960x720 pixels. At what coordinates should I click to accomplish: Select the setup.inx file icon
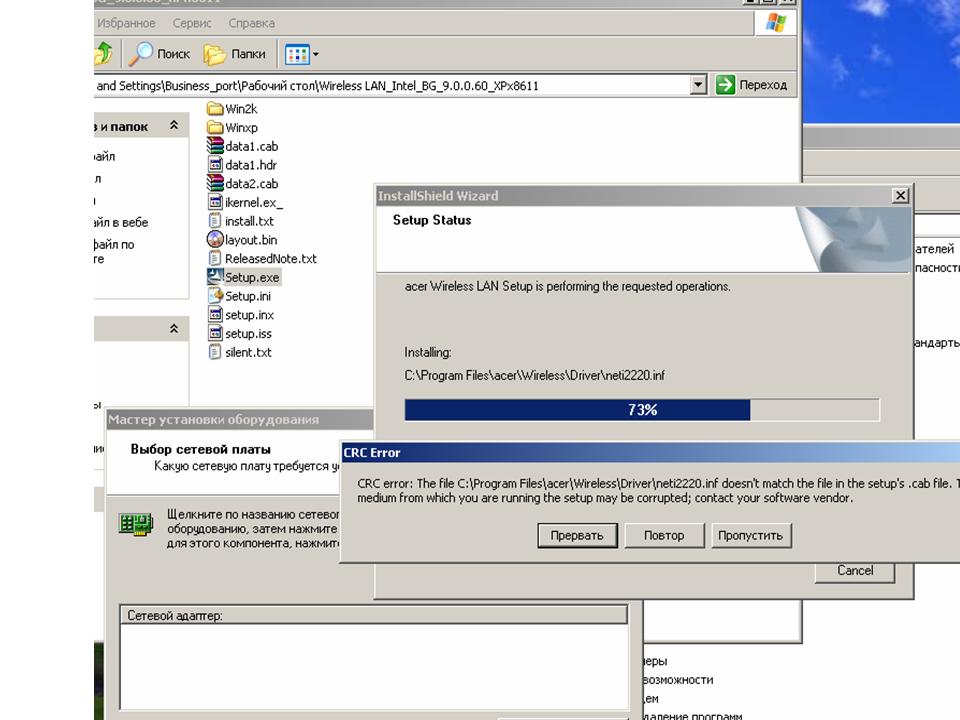215,315
